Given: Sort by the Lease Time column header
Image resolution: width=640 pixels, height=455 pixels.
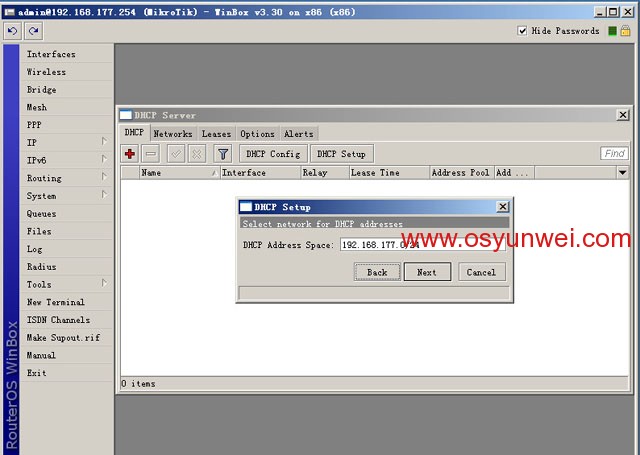Looking at the screenshot, I should pyautogui.click(x=389, y=173).
